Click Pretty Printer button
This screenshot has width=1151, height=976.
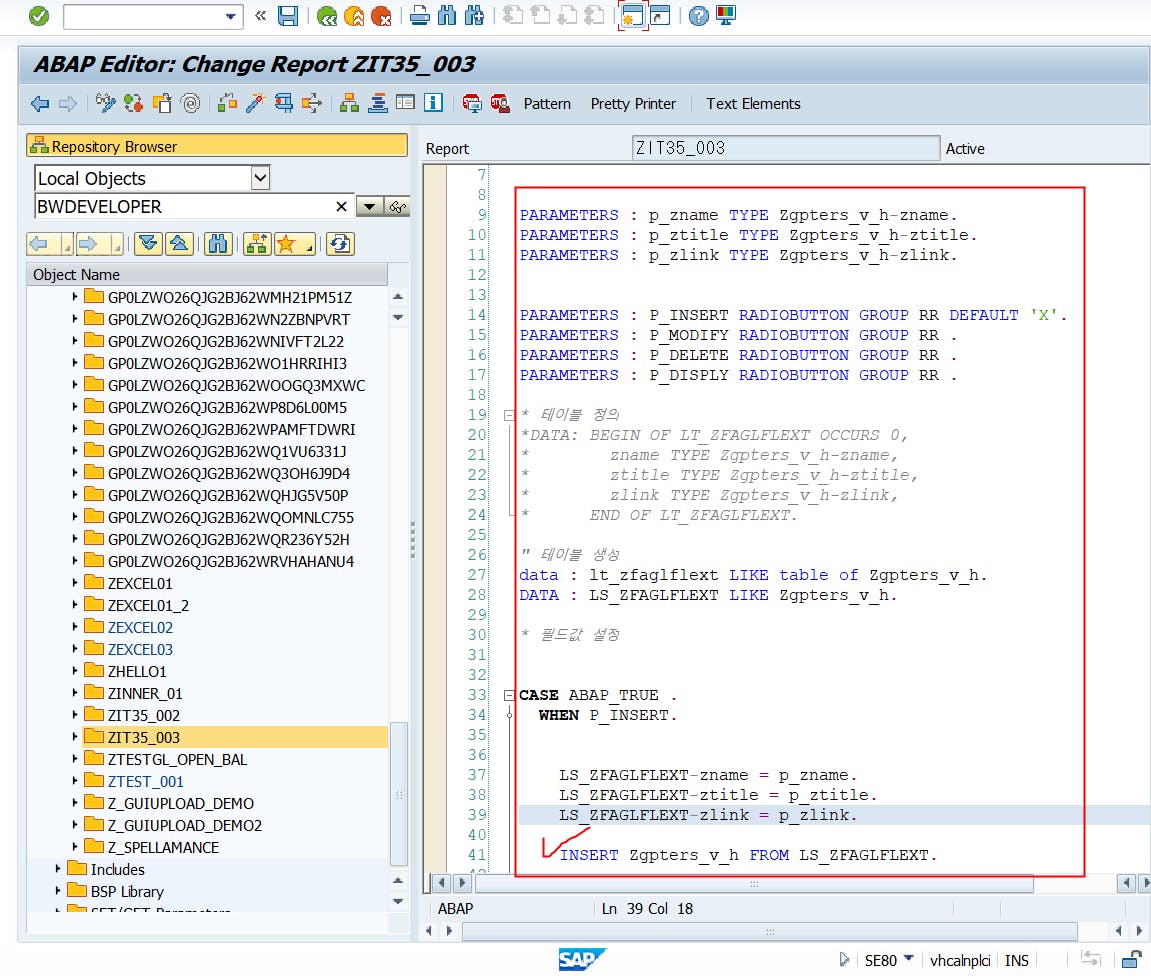click(x=633, y=104)
